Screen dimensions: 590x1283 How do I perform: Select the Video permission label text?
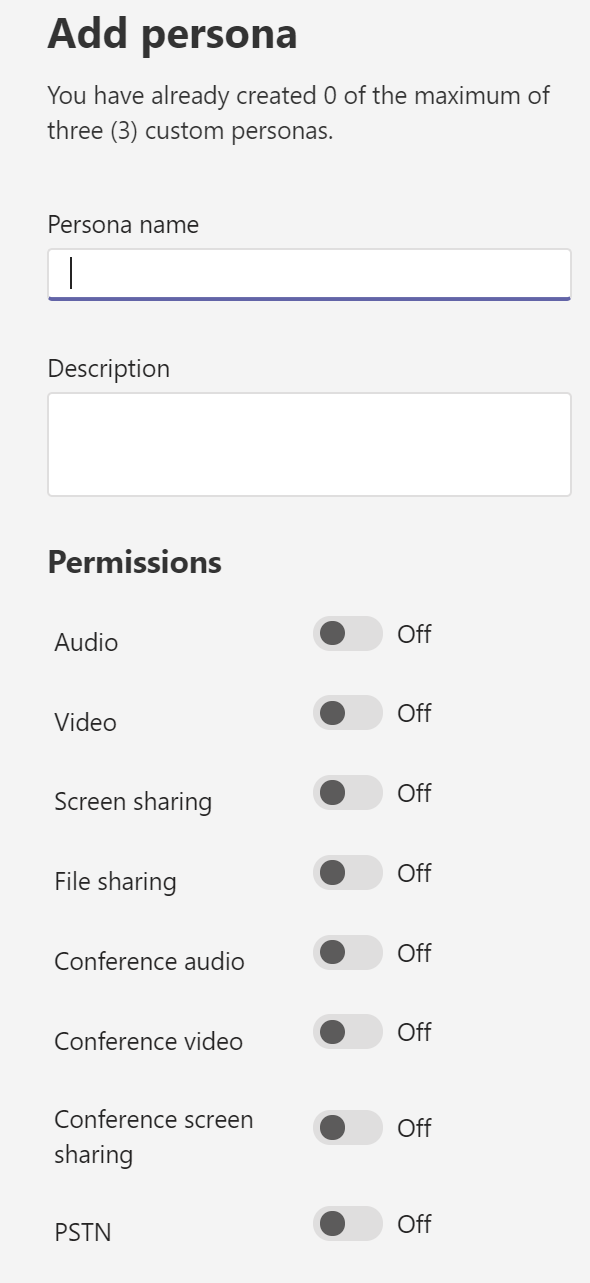[x=85, y=722]
